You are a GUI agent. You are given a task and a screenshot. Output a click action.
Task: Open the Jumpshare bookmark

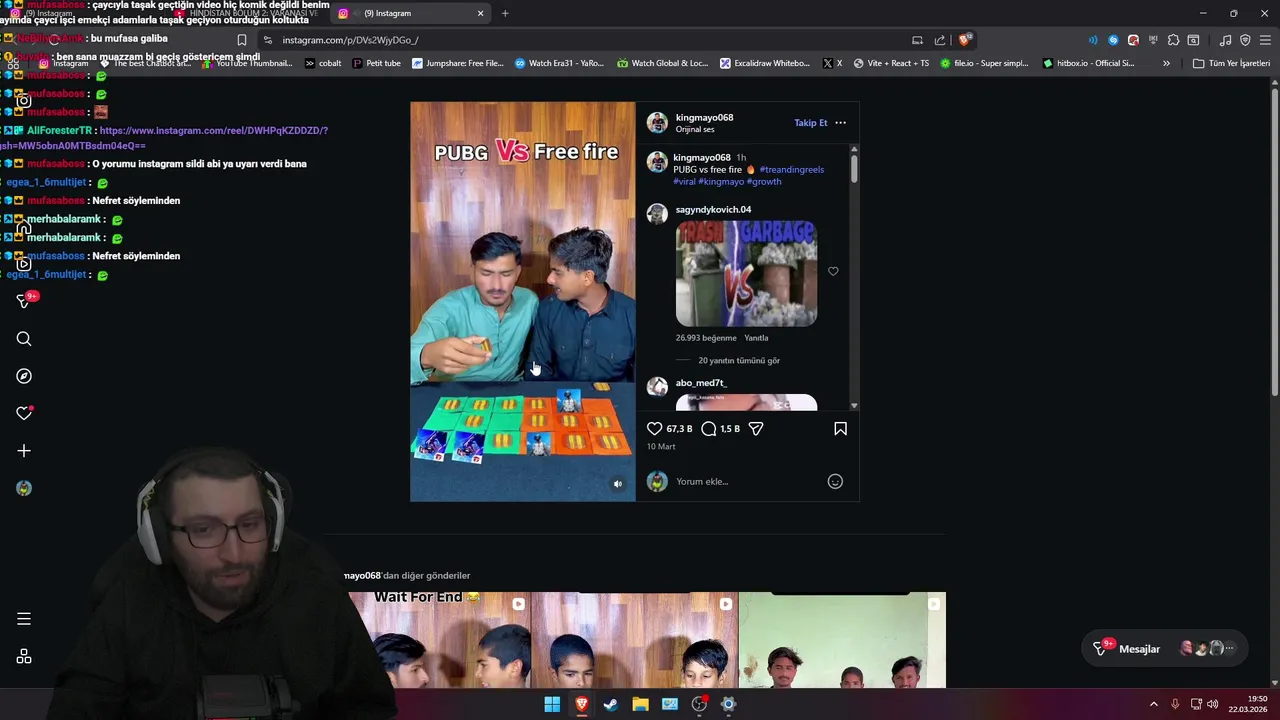point(457,63)
